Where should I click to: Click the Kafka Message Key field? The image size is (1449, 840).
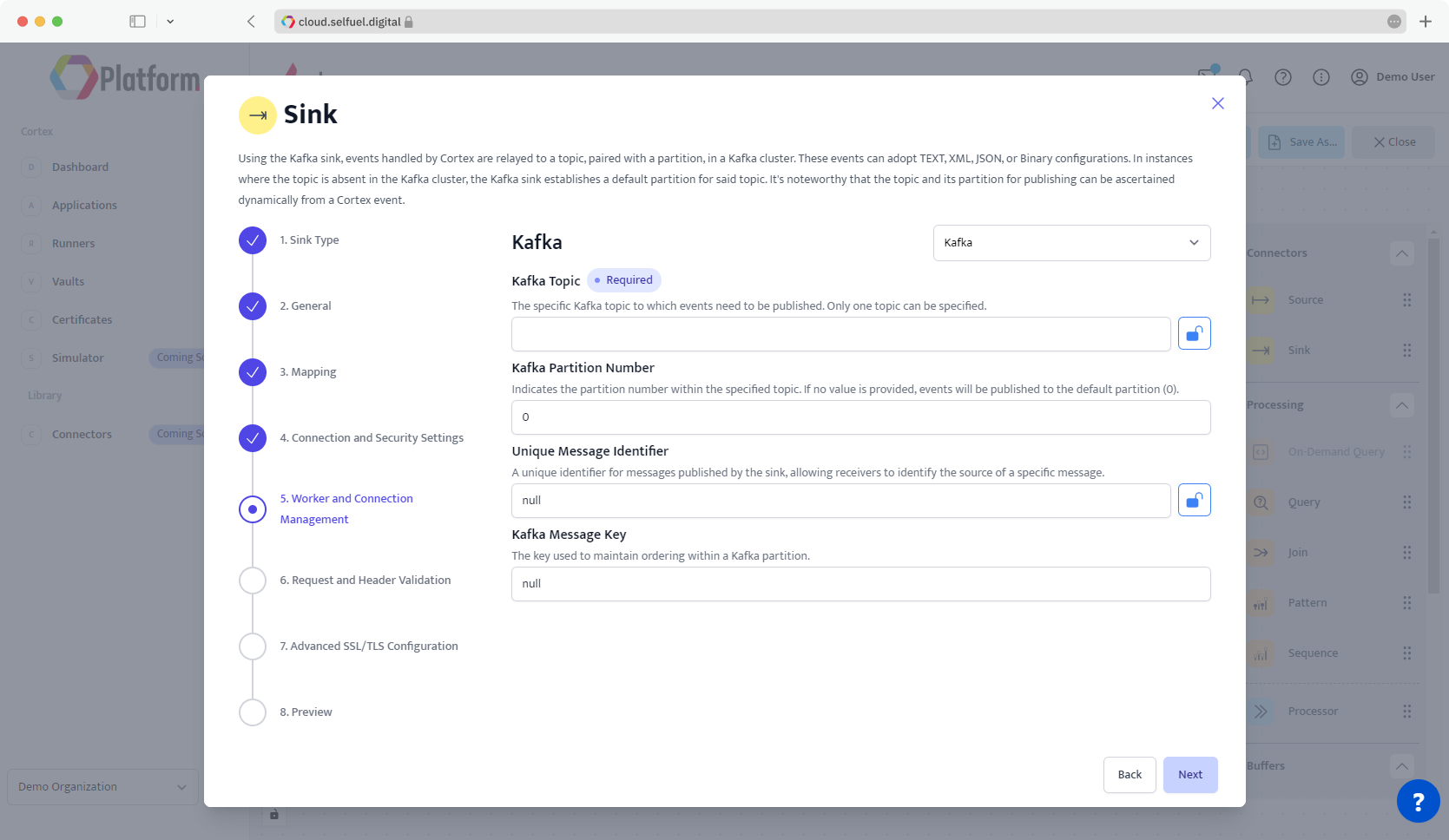click(x=860, y=584)
